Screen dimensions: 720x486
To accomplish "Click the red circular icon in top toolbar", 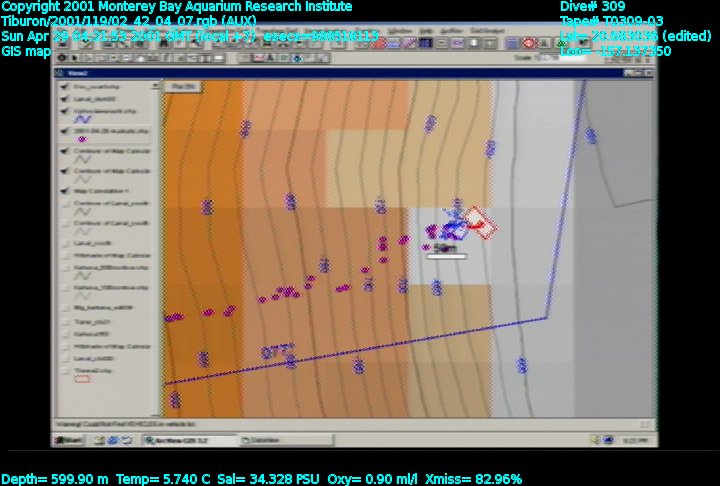I will tap(529, 43).
